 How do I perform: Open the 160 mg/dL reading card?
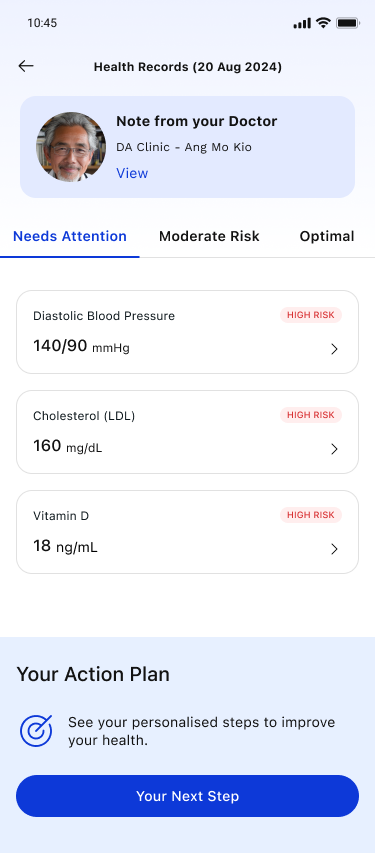coord(187,432)
